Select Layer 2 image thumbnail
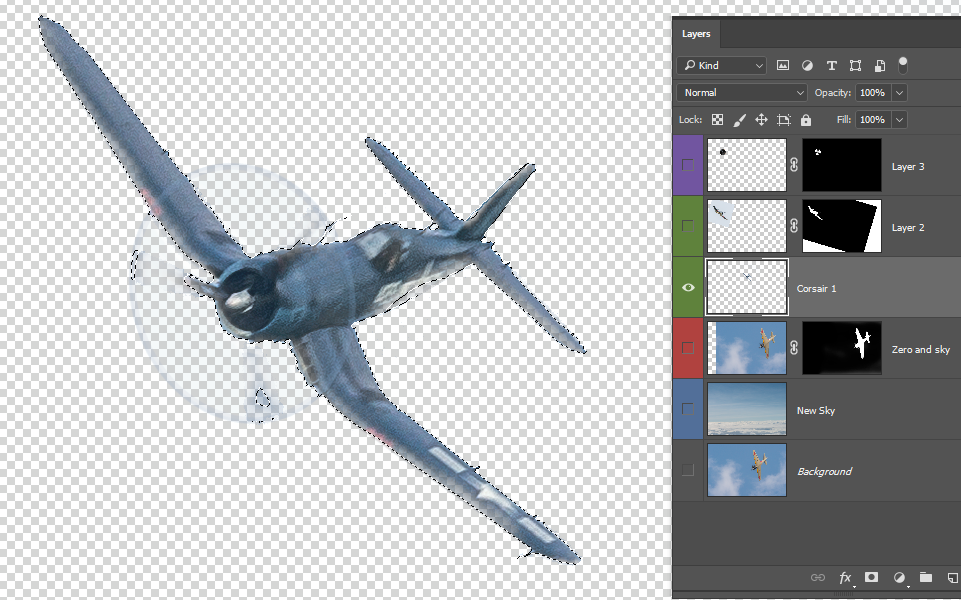 coord(746,226)
